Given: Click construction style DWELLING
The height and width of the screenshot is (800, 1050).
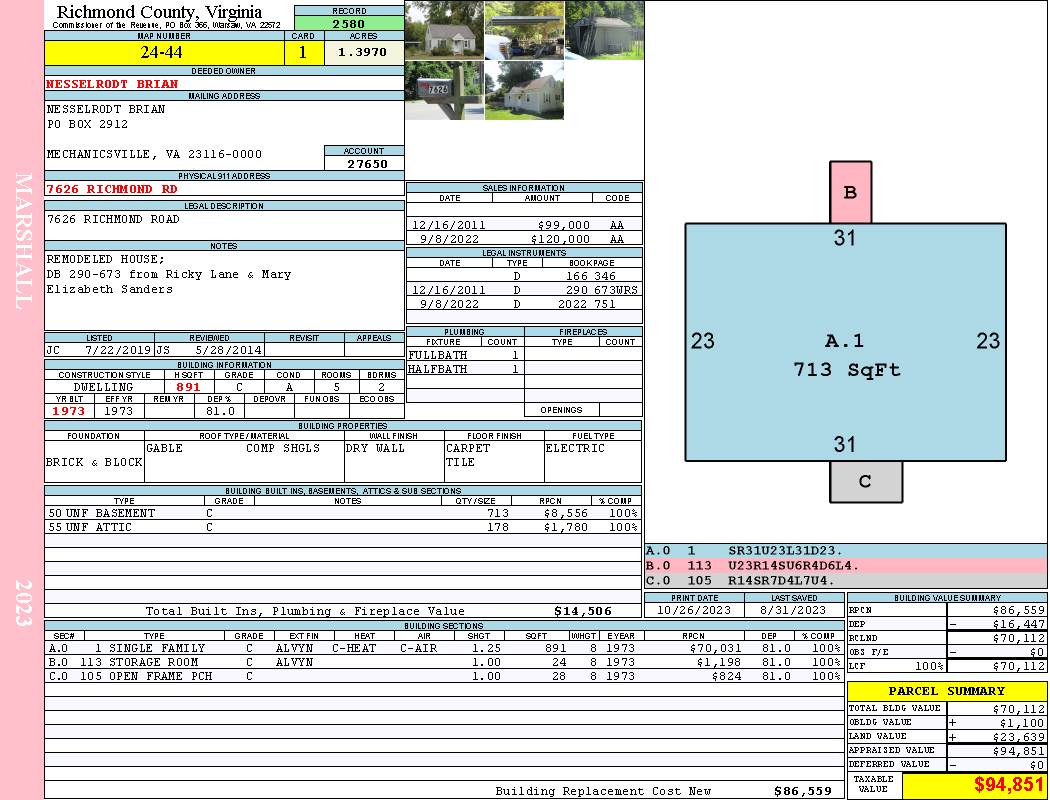Looking at the screenshot, I should pos(103,387).
